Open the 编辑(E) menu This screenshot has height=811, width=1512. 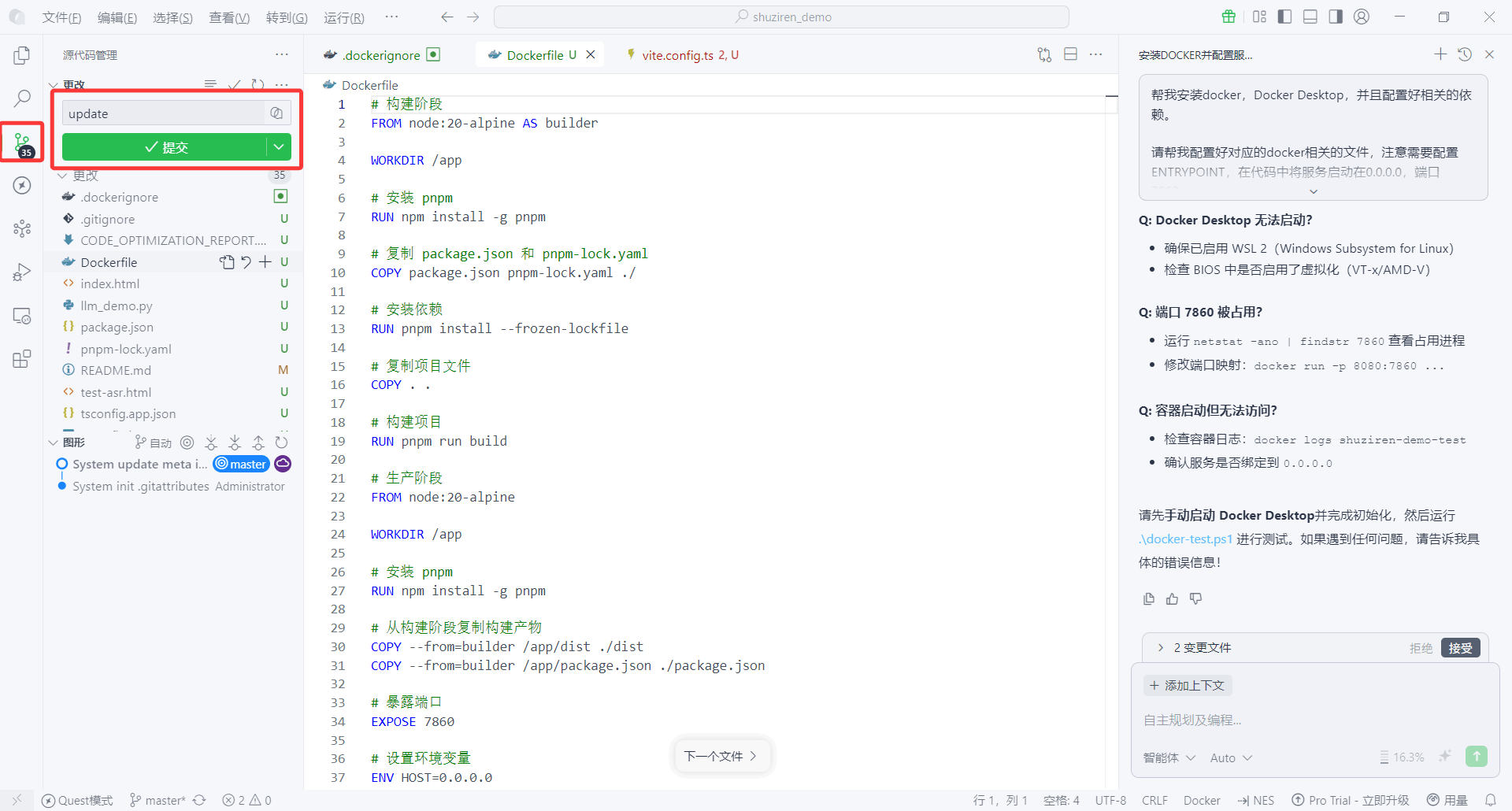pos(117,17)
